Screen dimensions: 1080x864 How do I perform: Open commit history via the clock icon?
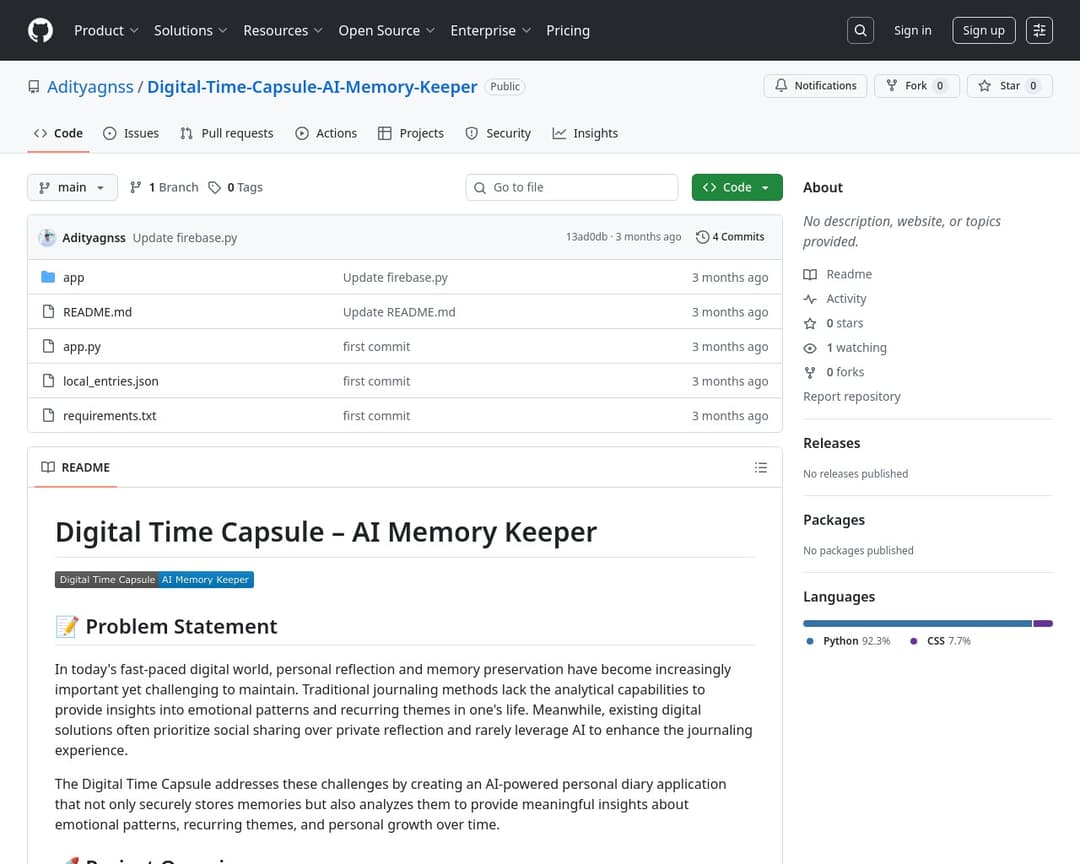coord(702,236)
